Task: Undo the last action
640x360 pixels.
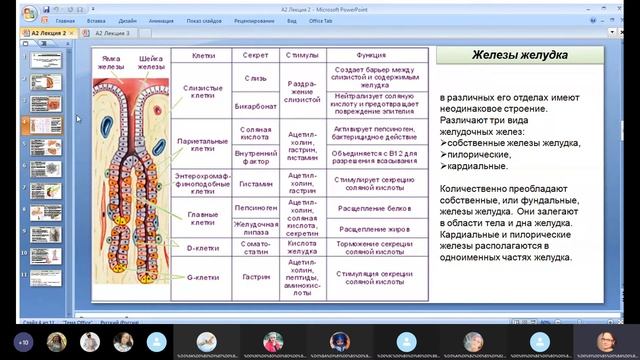Action: pyautogui.click(x=56, y=9)
